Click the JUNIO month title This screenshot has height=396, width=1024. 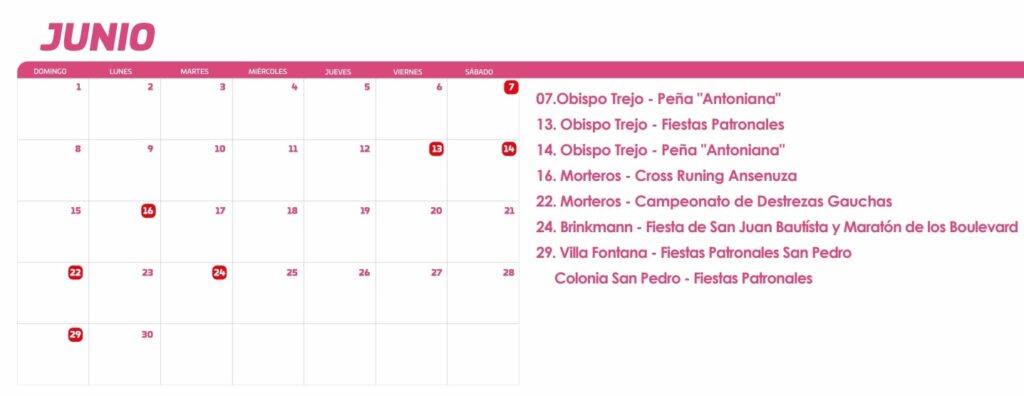pyautogui.click(x=98, y=37)
